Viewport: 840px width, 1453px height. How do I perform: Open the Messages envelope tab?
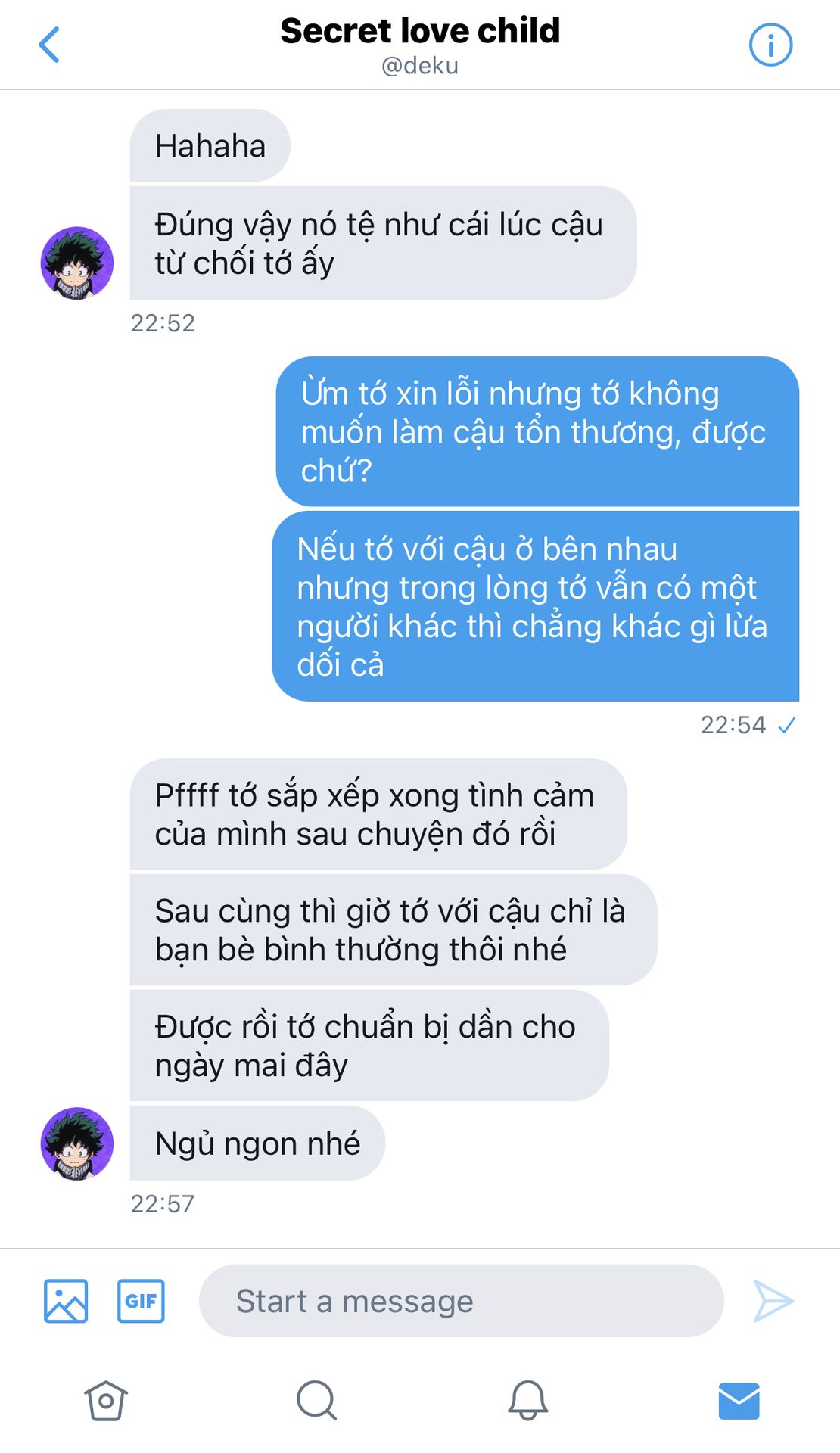739,1400
